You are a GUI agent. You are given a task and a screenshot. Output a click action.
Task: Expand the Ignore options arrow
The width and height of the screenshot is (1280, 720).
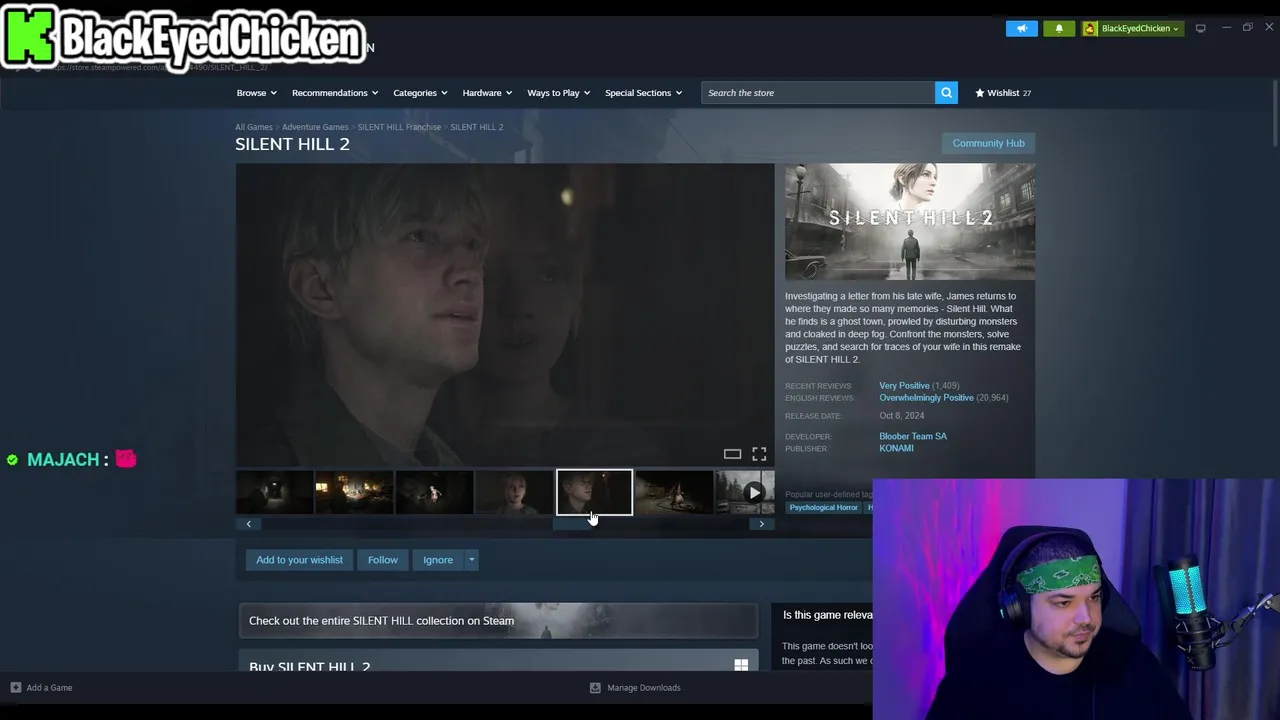point(471,560)
